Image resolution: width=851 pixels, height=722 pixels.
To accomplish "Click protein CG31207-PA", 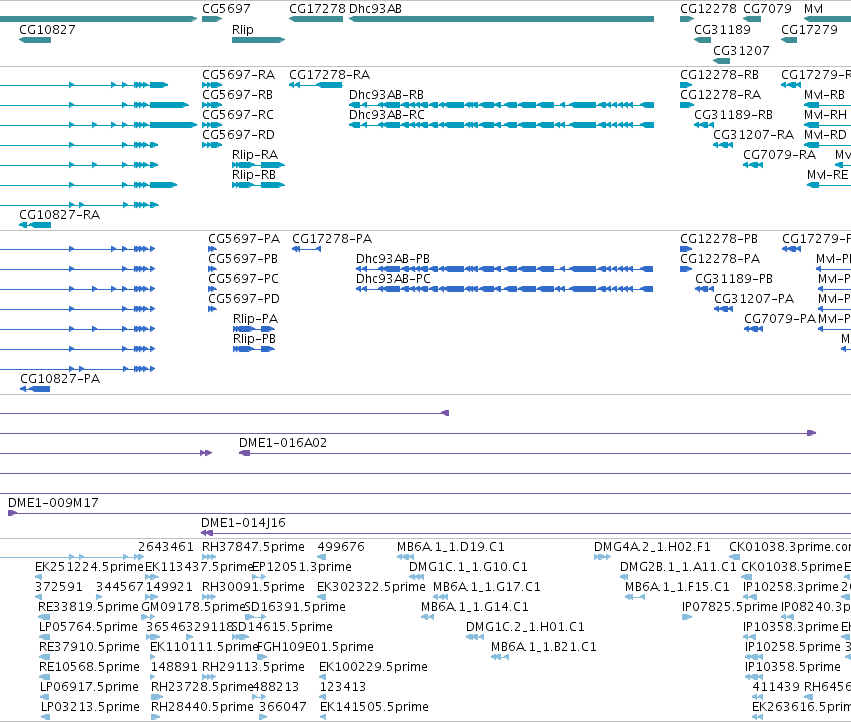I will (x=723, y=309).
